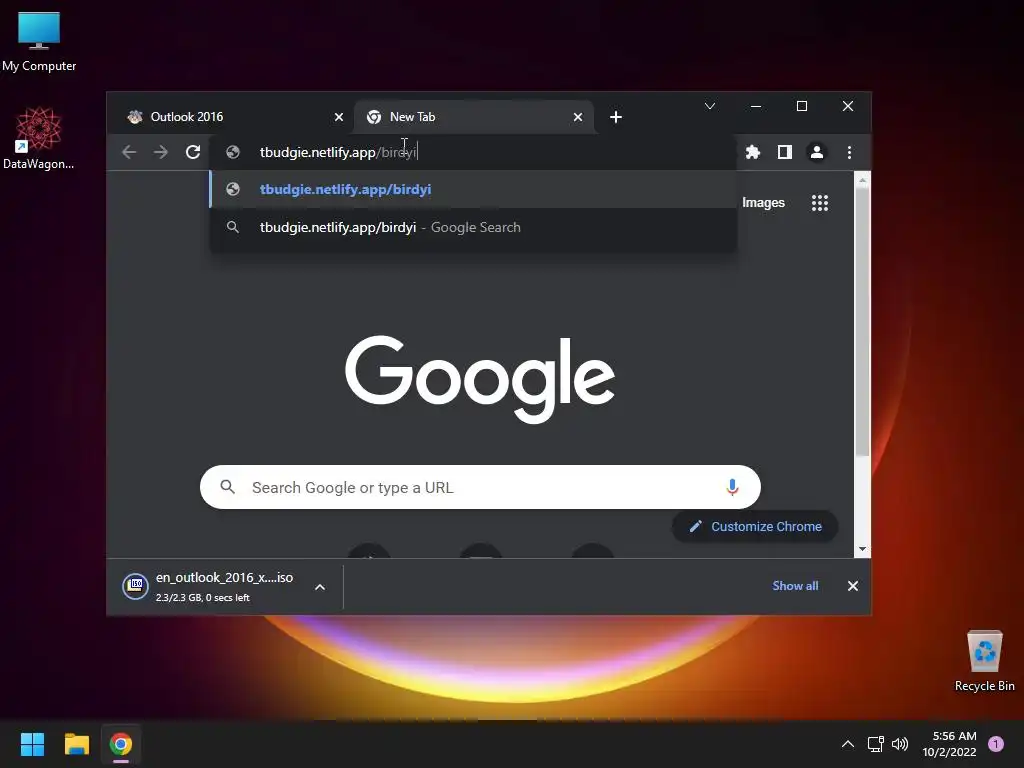Open the profile avatar icon

pyautogui.click(x=816, y=152)
